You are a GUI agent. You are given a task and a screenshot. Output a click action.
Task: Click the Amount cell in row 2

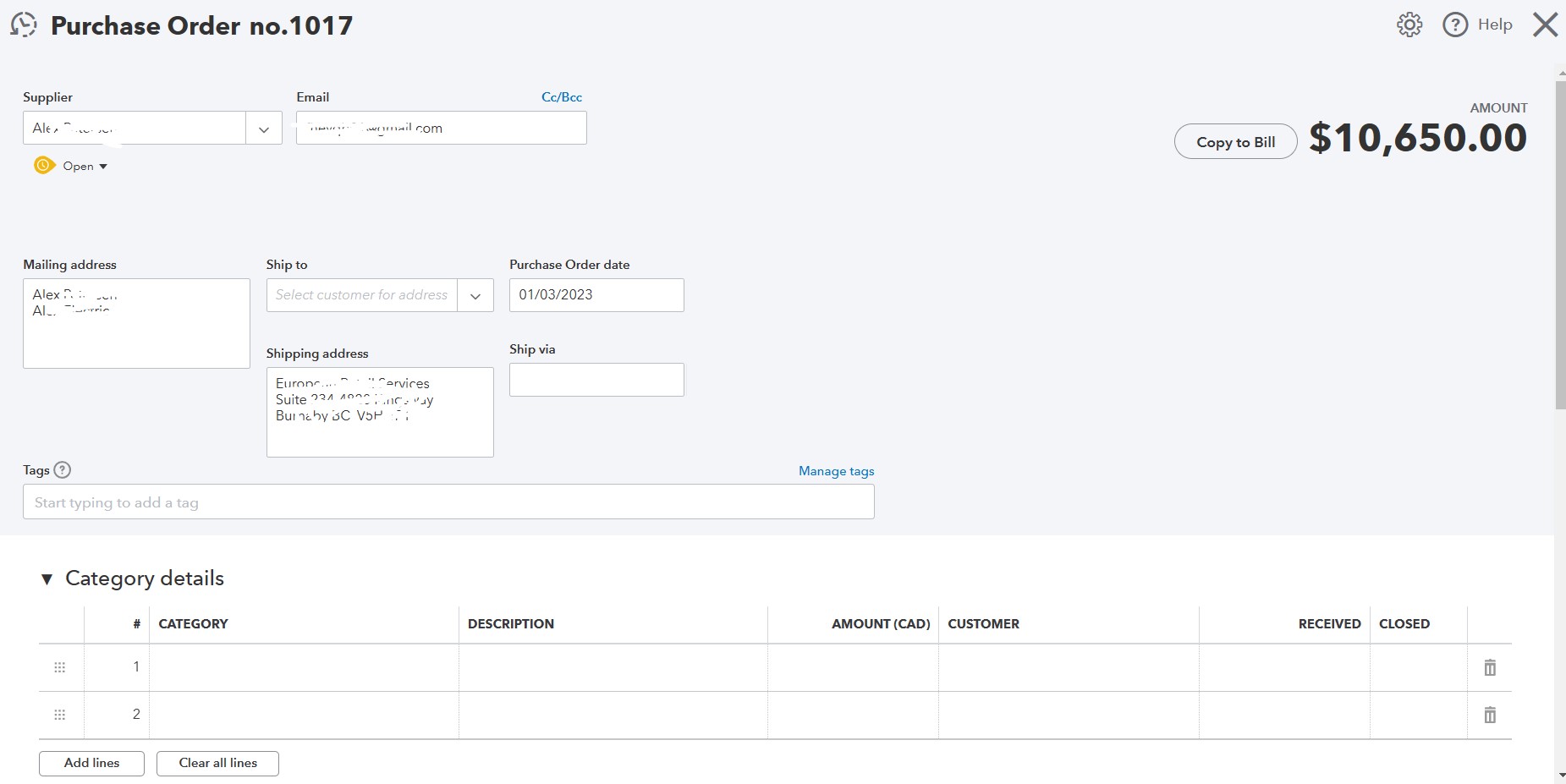click(853, 715)
